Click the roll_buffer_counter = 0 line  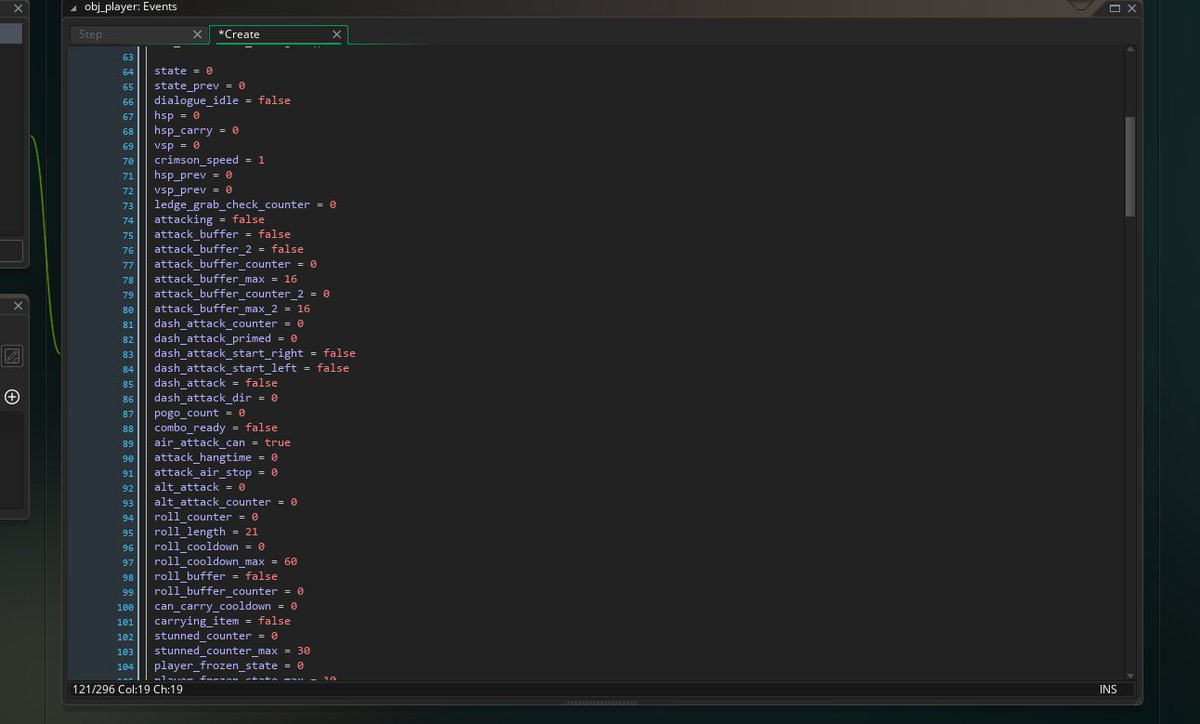(229, 591)
